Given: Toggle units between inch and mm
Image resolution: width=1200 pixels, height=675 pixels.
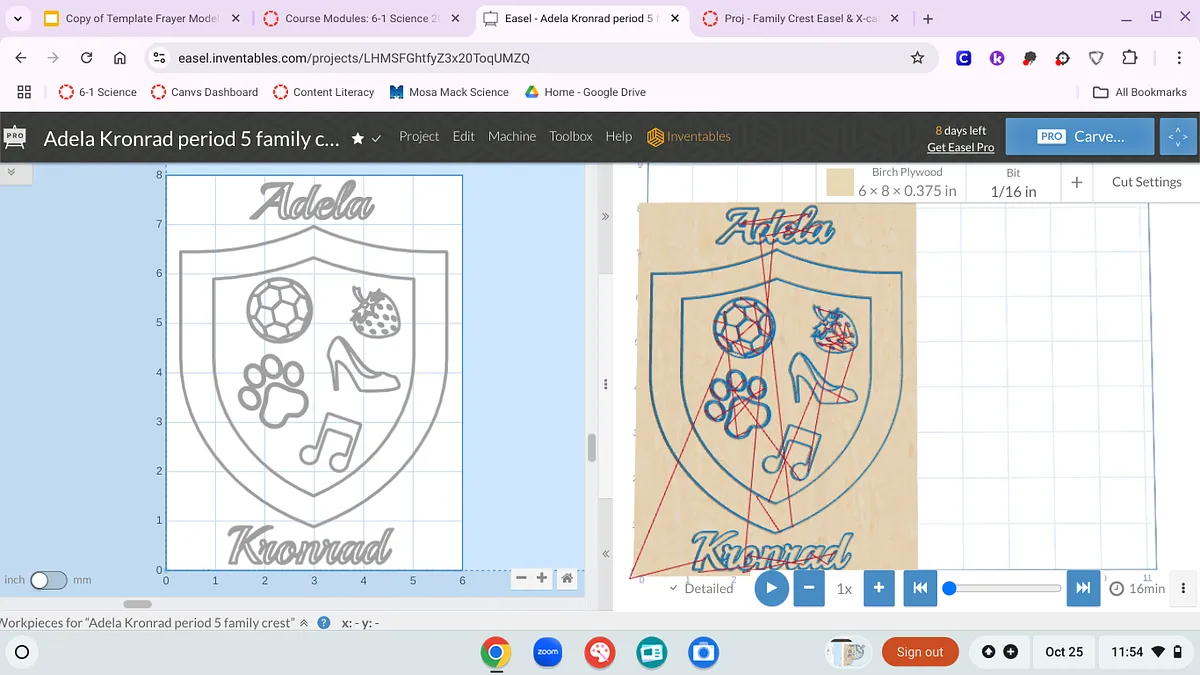Looking at the screenshot, I should (48, 580).
